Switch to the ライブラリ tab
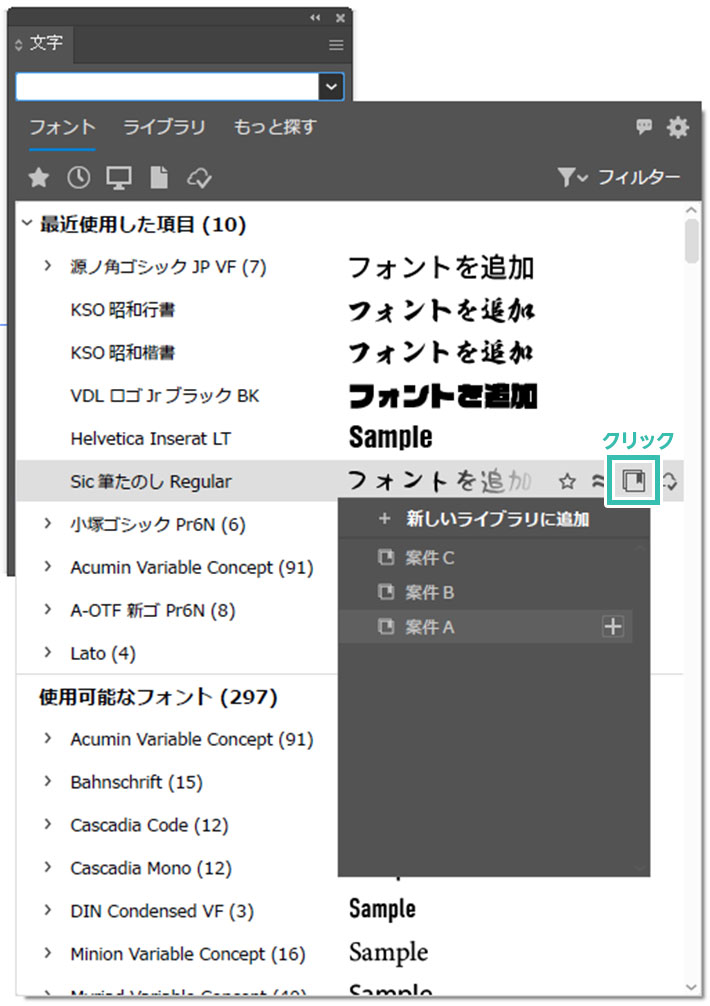This screenshot has width=710, height=1006. pyautogui.click(x=164, y=127)
